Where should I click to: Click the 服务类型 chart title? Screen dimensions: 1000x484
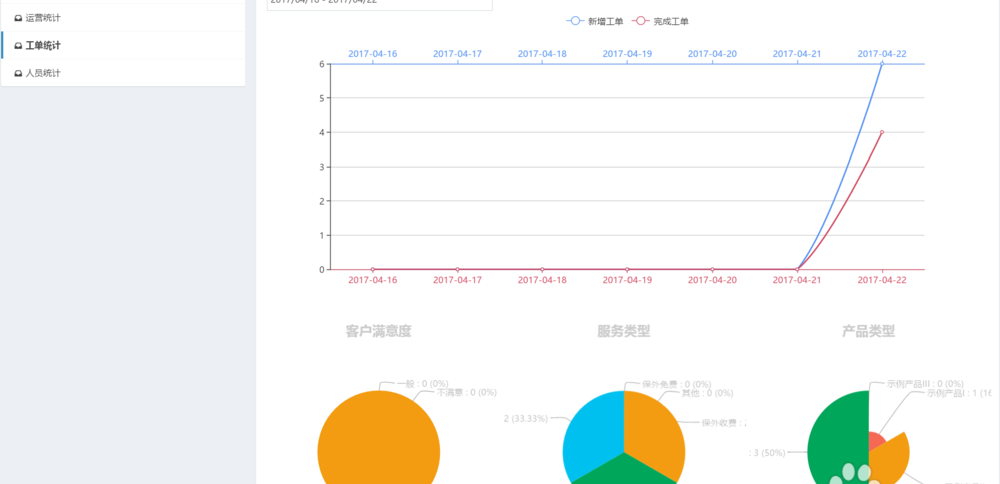click(x=624, y=331)
